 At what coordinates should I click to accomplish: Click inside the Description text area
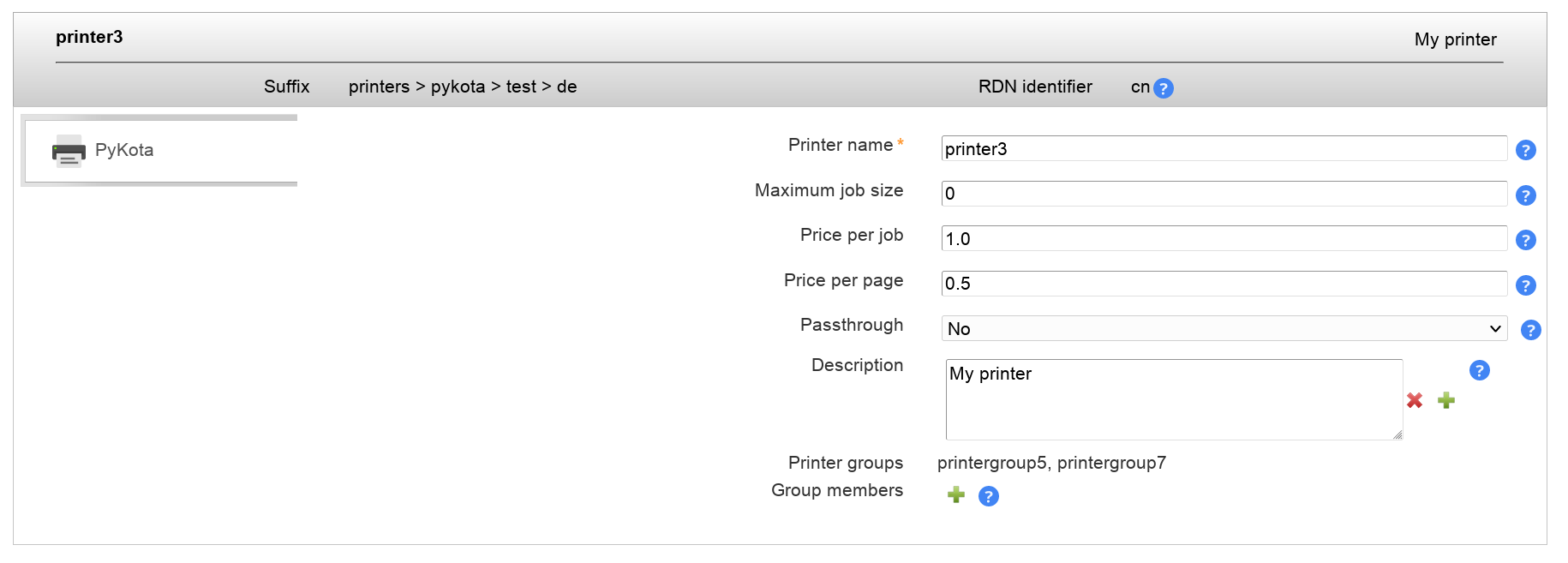coord(1174,399)
